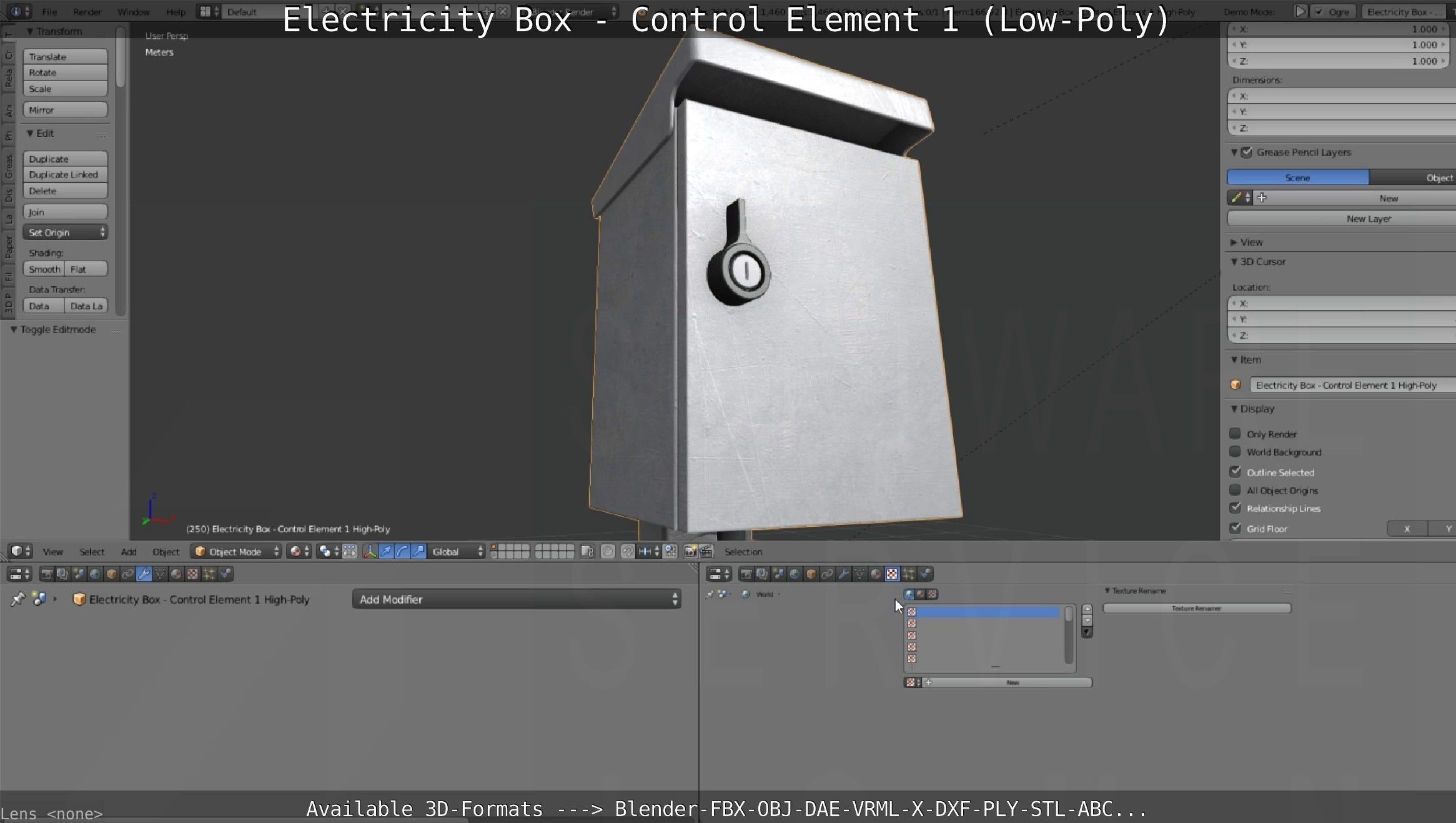Click the Demo Mode play icon
Viewport: 1456px width, 823px height.
[x=1300, y=11]
